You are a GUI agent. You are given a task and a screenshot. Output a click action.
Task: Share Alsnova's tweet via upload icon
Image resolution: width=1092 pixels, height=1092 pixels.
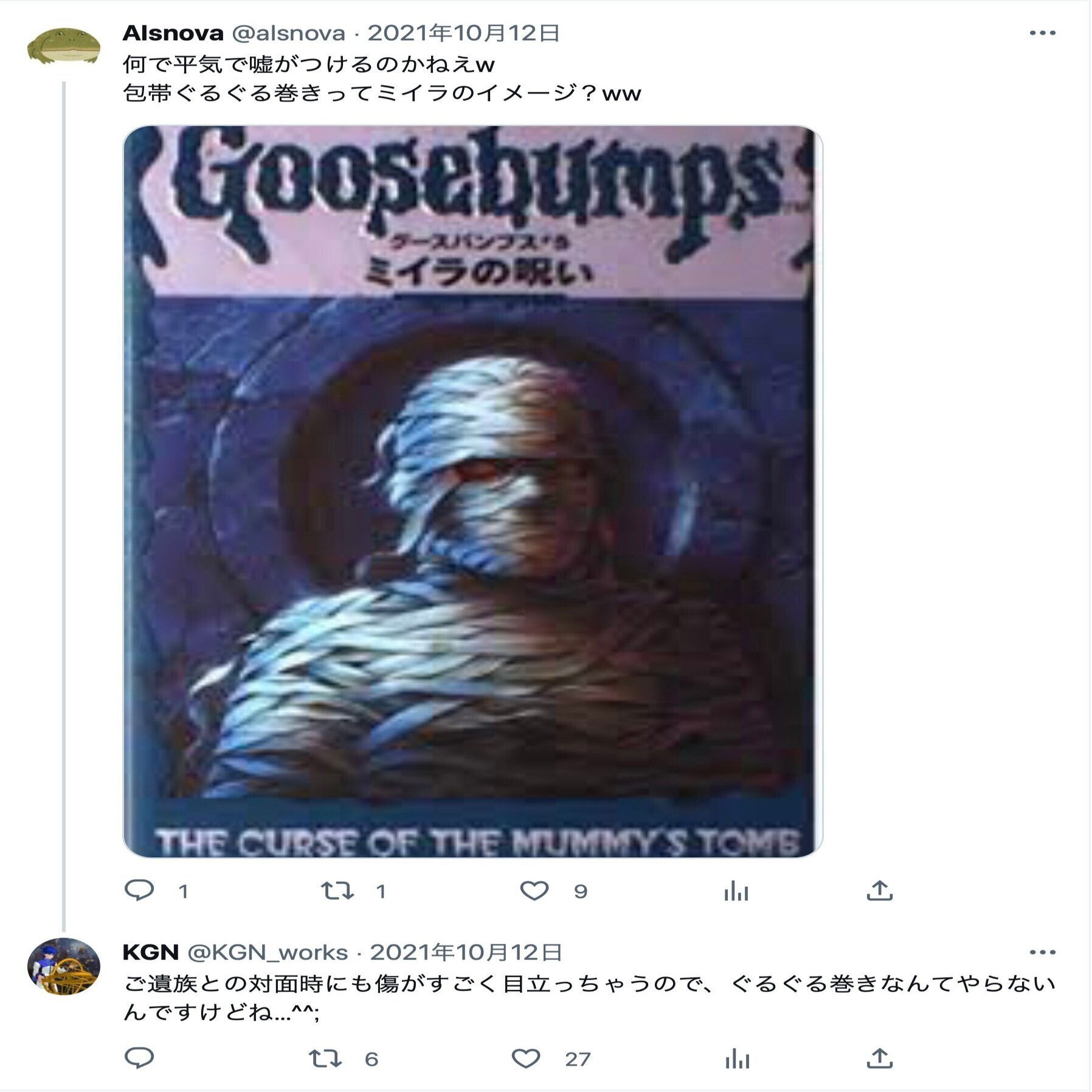pyautogui.click(x=879, y=891)
